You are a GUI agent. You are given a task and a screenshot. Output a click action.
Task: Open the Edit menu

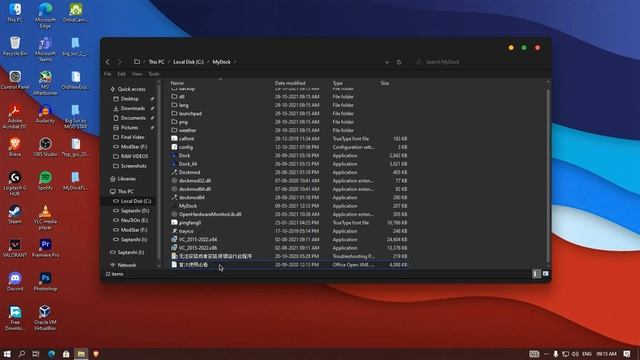(x=122, y=74)
